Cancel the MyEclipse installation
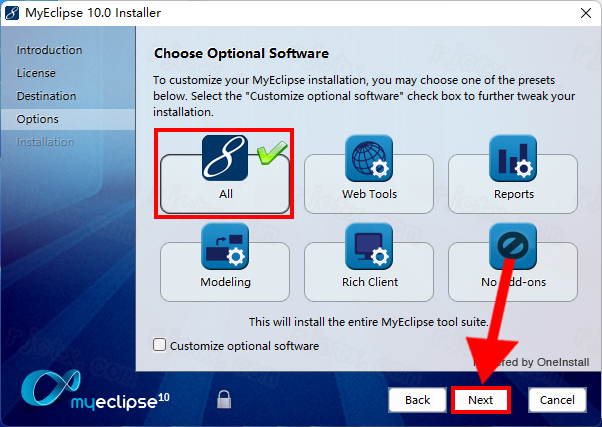Viewport: 602px width, 427px height. (557, 400)
